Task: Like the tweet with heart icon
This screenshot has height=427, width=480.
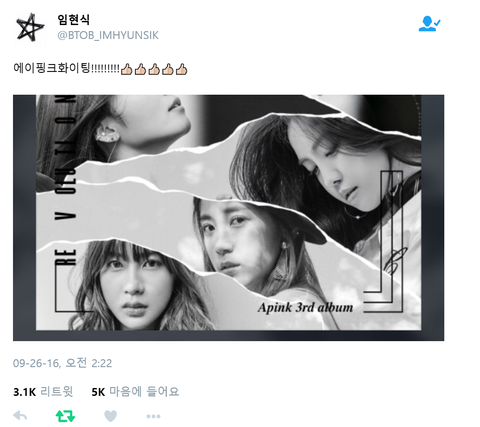Action: pyautogui.click(x=110, y=416)
